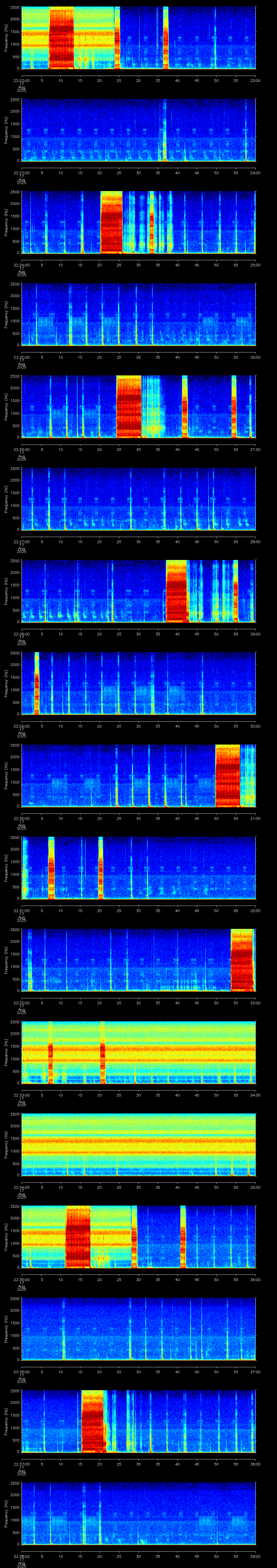Click Frequency (Hz) label of the 22:30:00 panel
Image resolution: width=277 pixels, height=1568 pixels.
(6, 775)
